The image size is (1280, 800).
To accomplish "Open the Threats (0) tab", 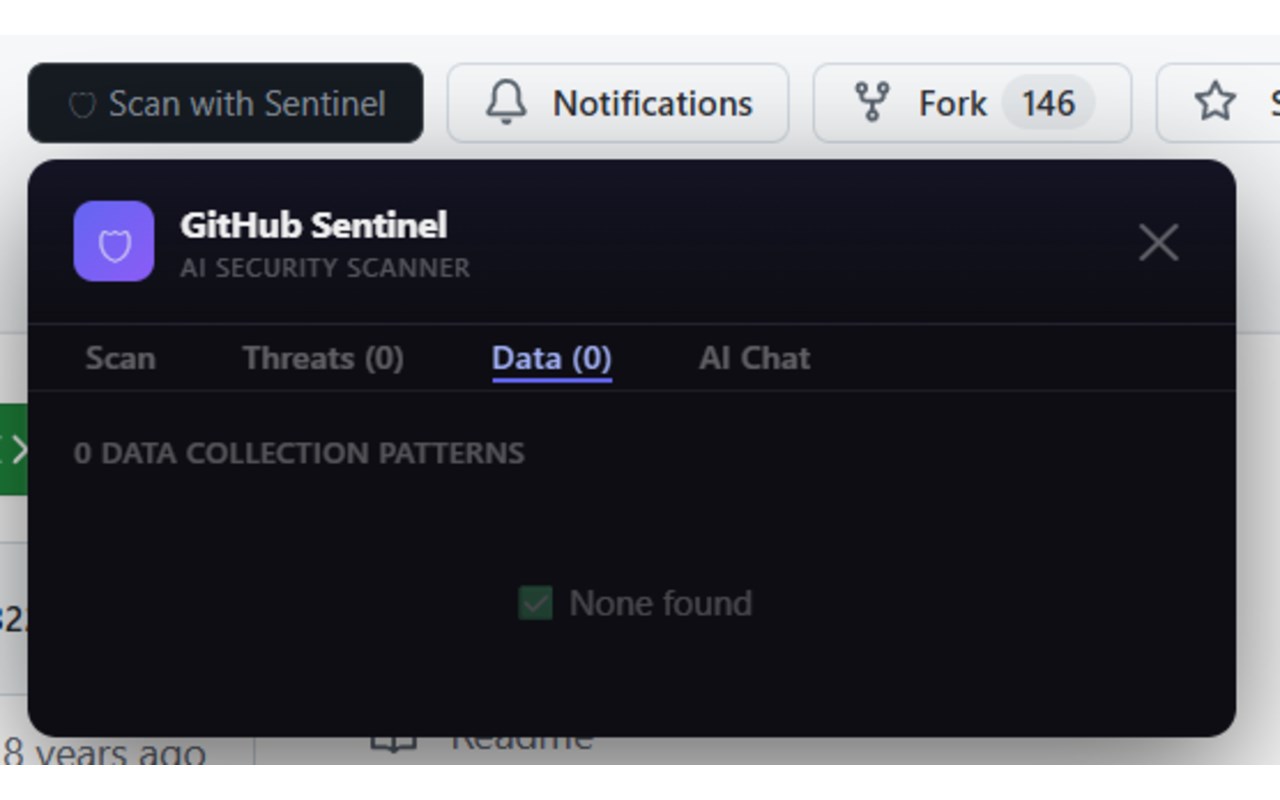I will pos(323,358).
